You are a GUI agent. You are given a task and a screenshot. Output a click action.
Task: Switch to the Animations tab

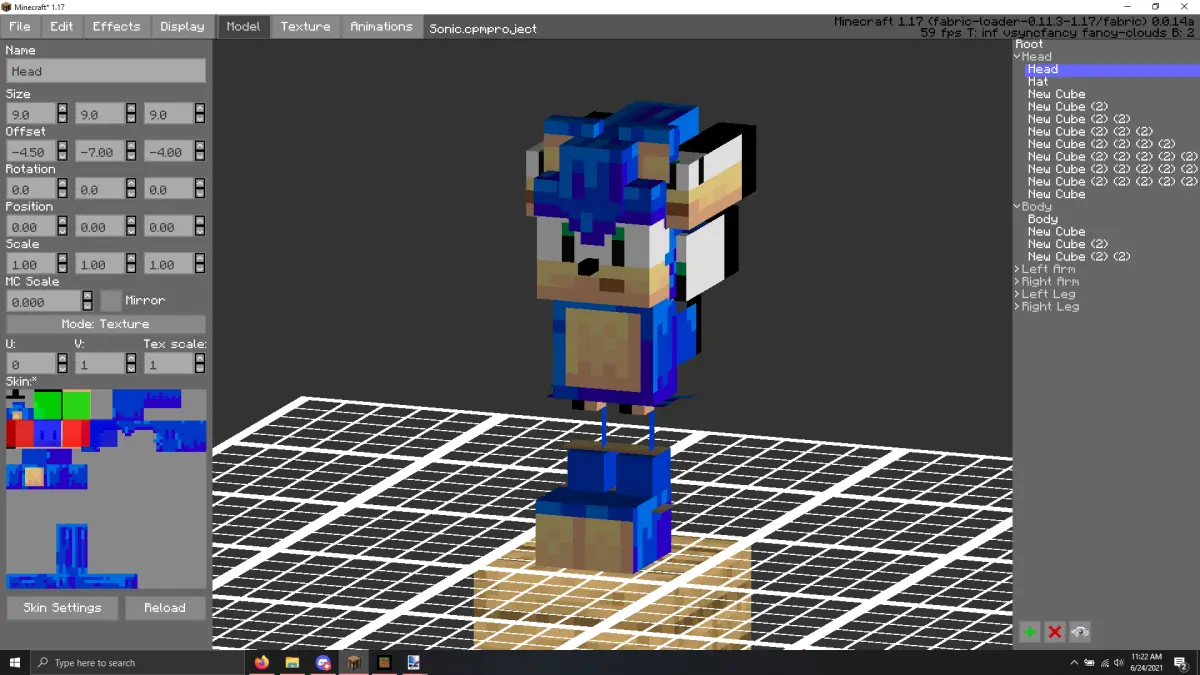coord(381,26)
